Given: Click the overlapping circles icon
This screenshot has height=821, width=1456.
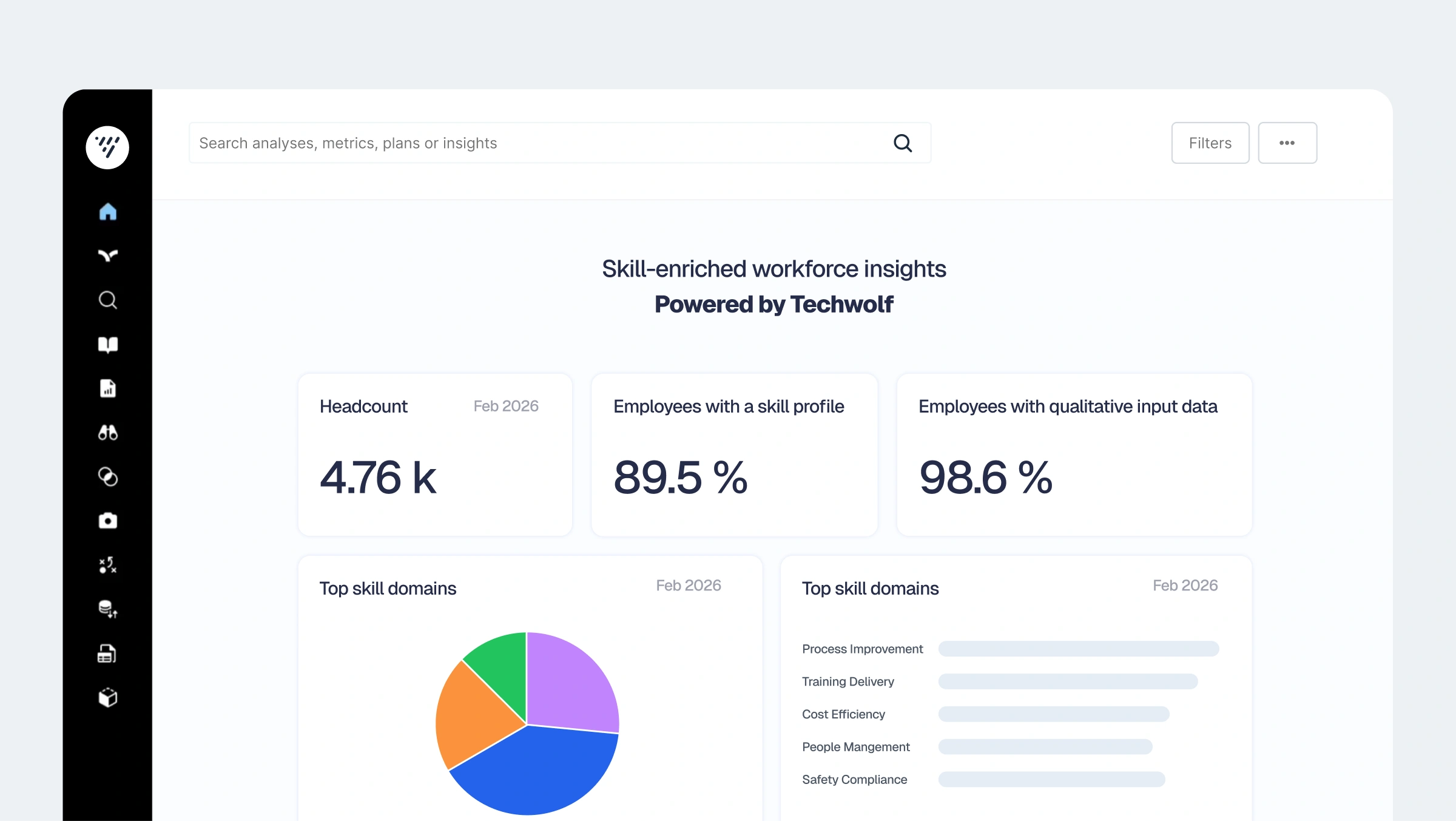Looking at the screenshot, I should 107,477.
